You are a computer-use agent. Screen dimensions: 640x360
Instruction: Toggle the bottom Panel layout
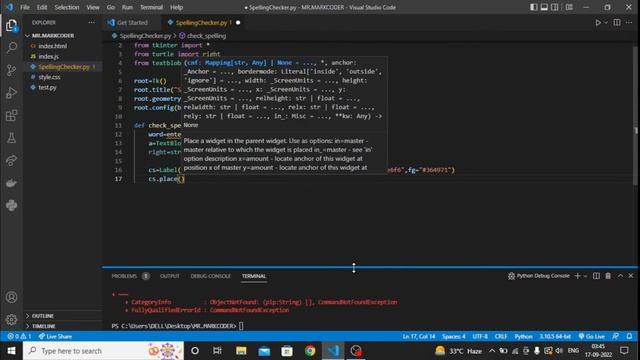pyautogui.click(x=544, y=7)
